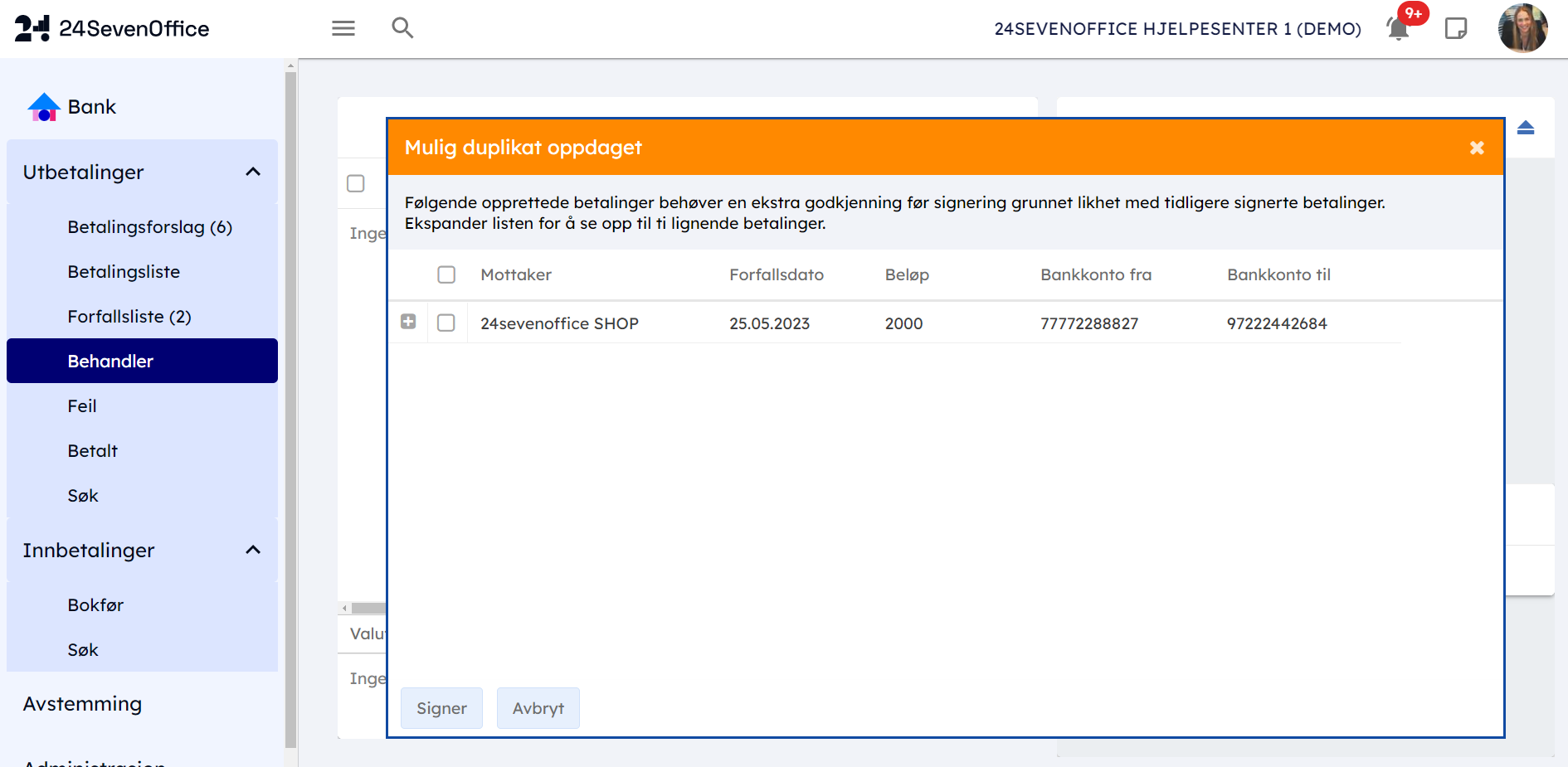The width and height of the screenshot is (1568, 767).
Task: Go to Forfallsliste (2)
Action: point(129,317)
